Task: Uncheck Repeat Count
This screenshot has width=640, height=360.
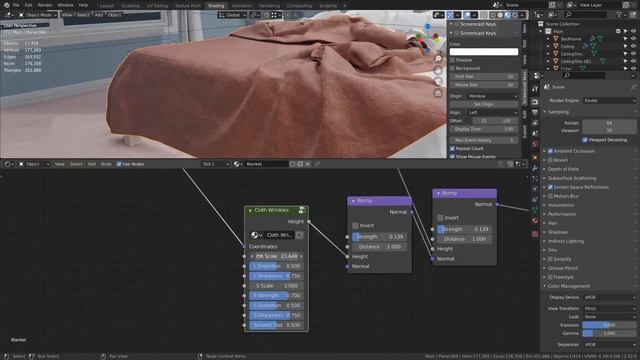Action: 452,149
